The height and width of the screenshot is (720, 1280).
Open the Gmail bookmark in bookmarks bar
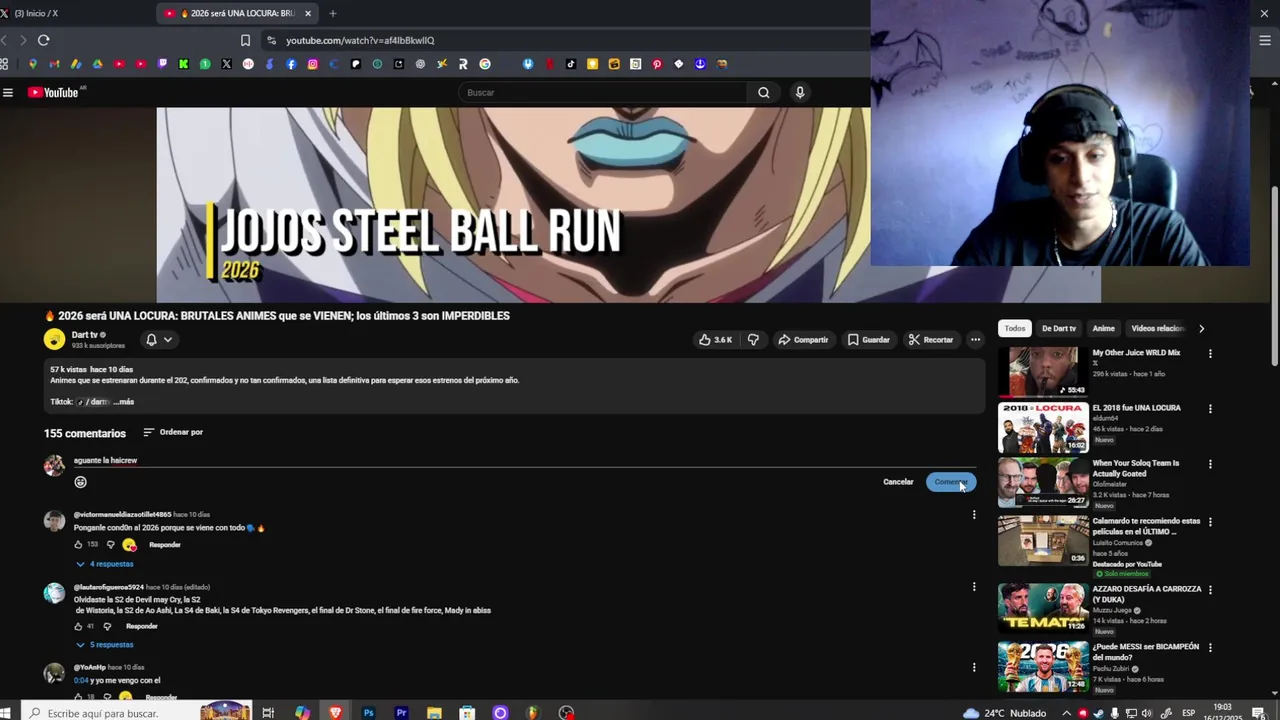click(x=54, y=64)
